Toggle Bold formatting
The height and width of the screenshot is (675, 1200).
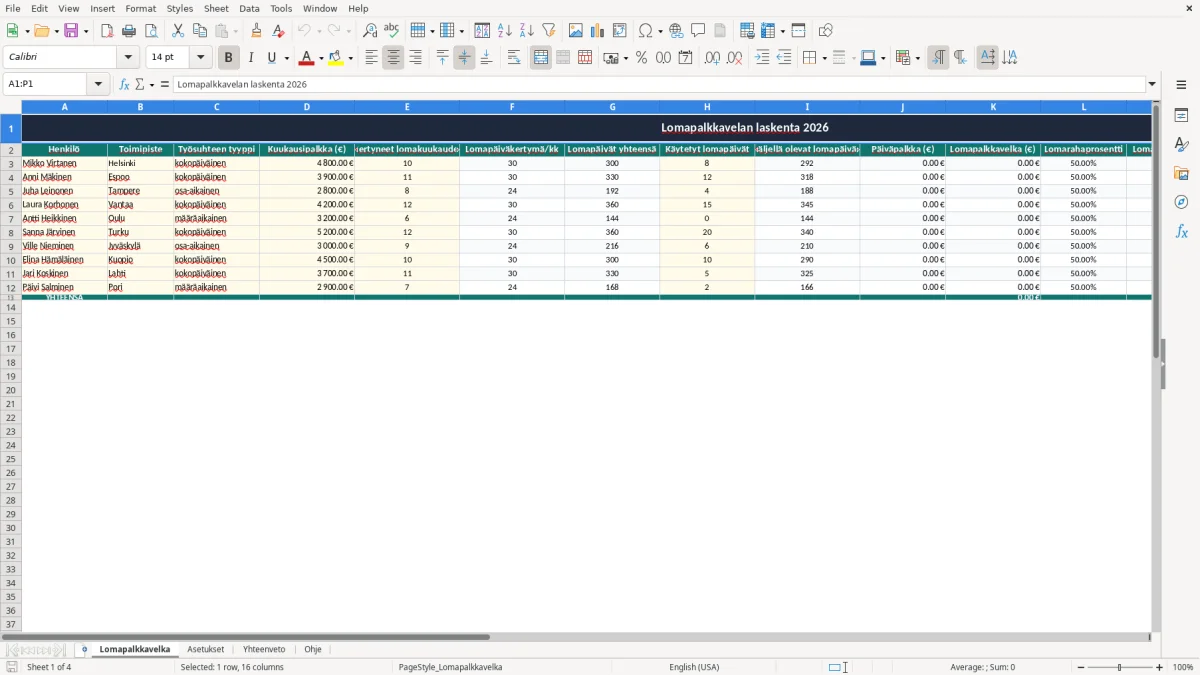229,58
